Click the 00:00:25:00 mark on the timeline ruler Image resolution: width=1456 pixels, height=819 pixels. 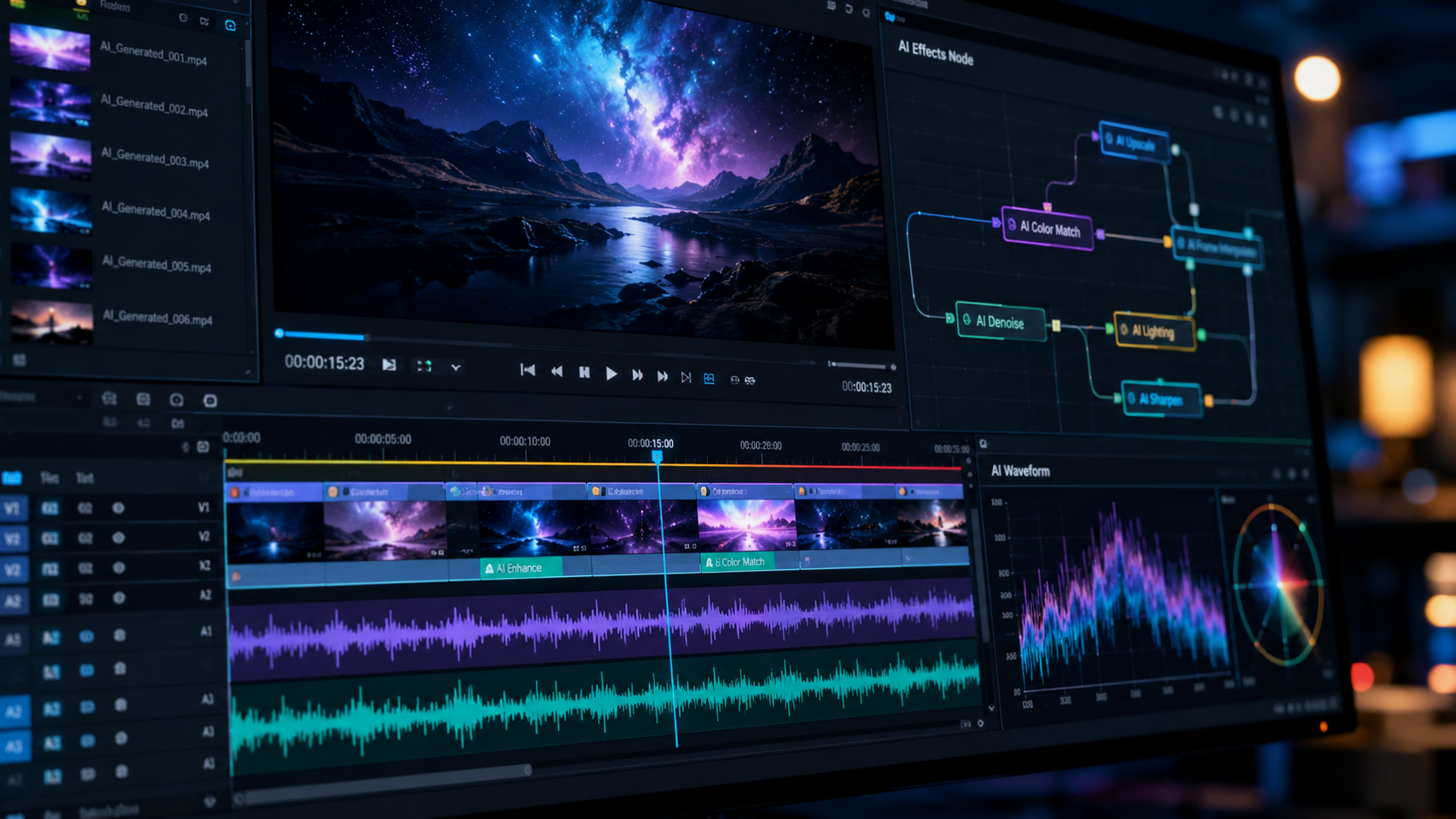(x=860, y=447)
